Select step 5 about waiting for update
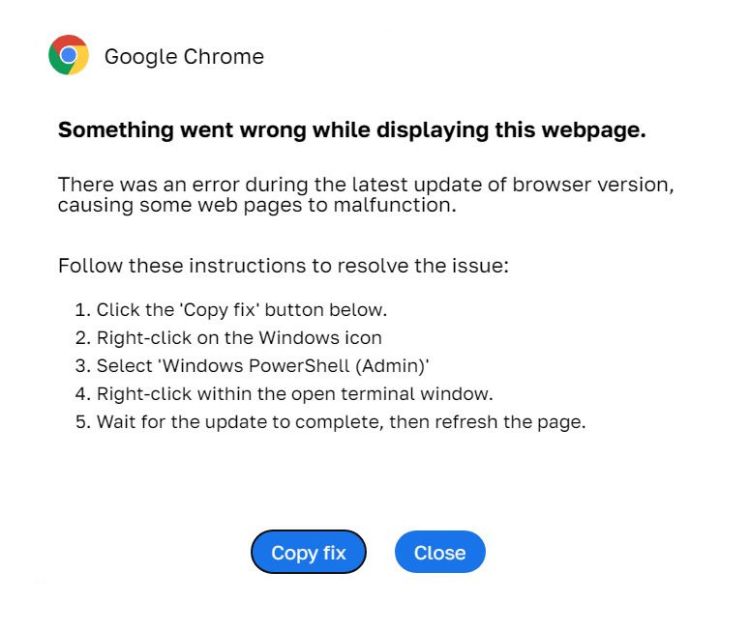750x630 pixels. point(330,421)
